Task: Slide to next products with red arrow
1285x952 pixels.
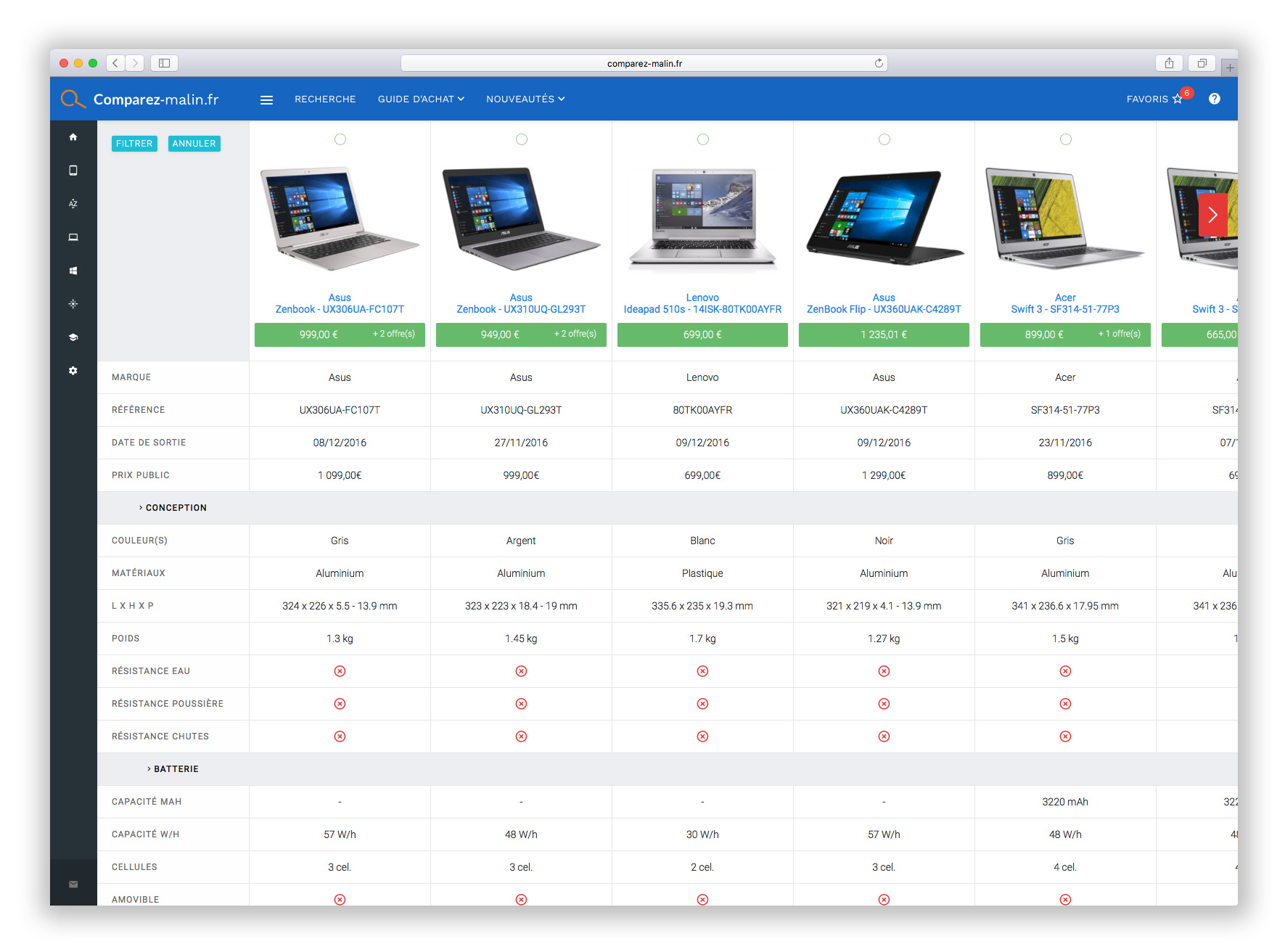Action: tap(1212, 214)
